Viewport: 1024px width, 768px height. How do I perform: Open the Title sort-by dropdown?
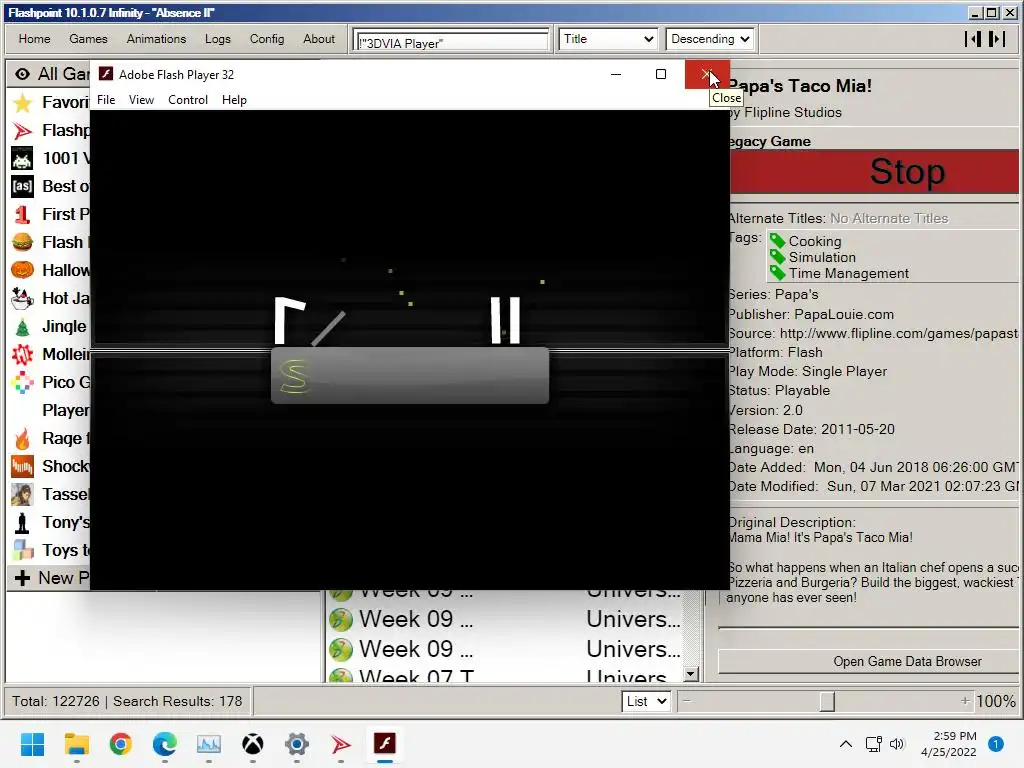608,39
